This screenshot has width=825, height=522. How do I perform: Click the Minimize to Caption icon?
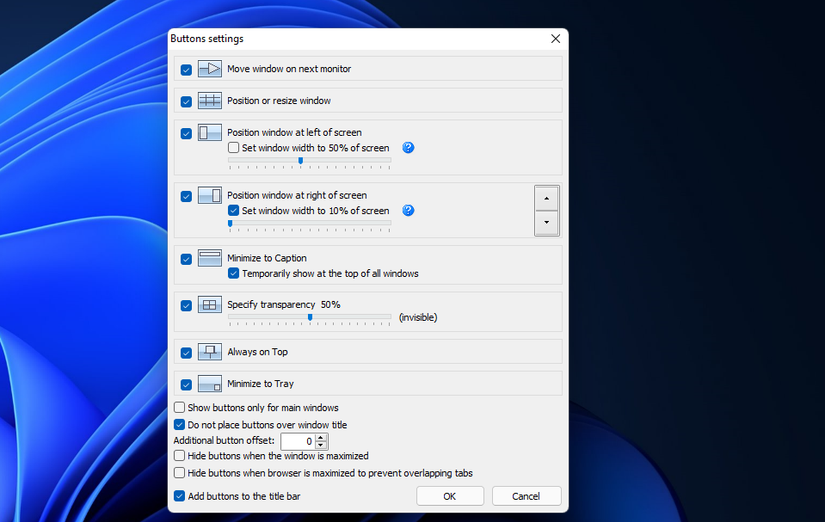(209, 258)
